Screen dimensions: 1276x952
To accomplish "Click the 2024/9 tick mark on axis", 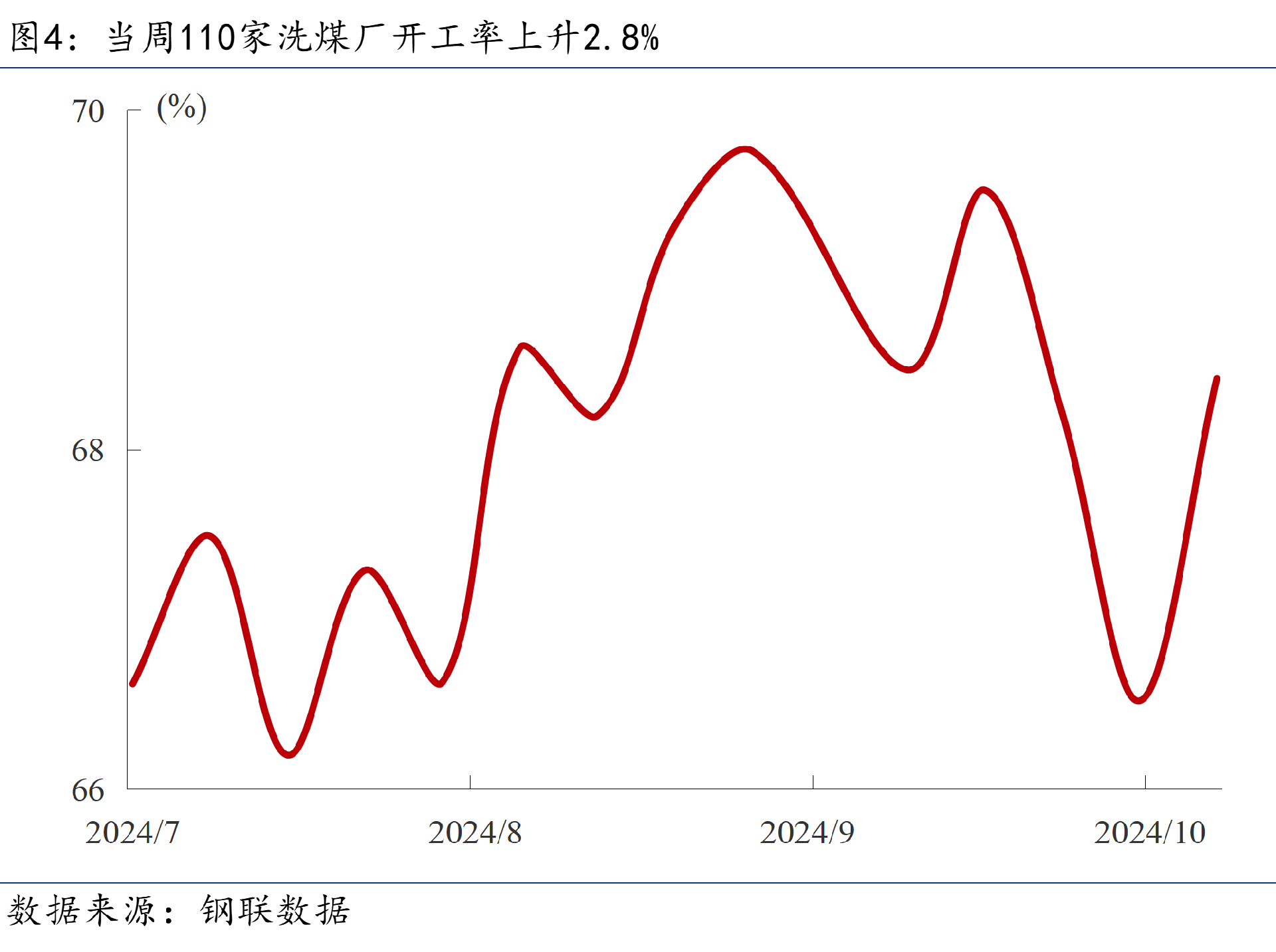I will (x=813, y=782).
